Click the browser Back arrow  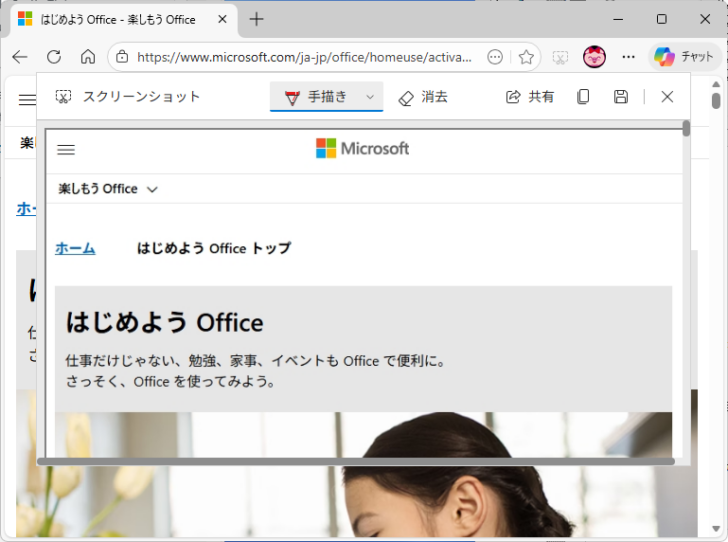[20, 57]
